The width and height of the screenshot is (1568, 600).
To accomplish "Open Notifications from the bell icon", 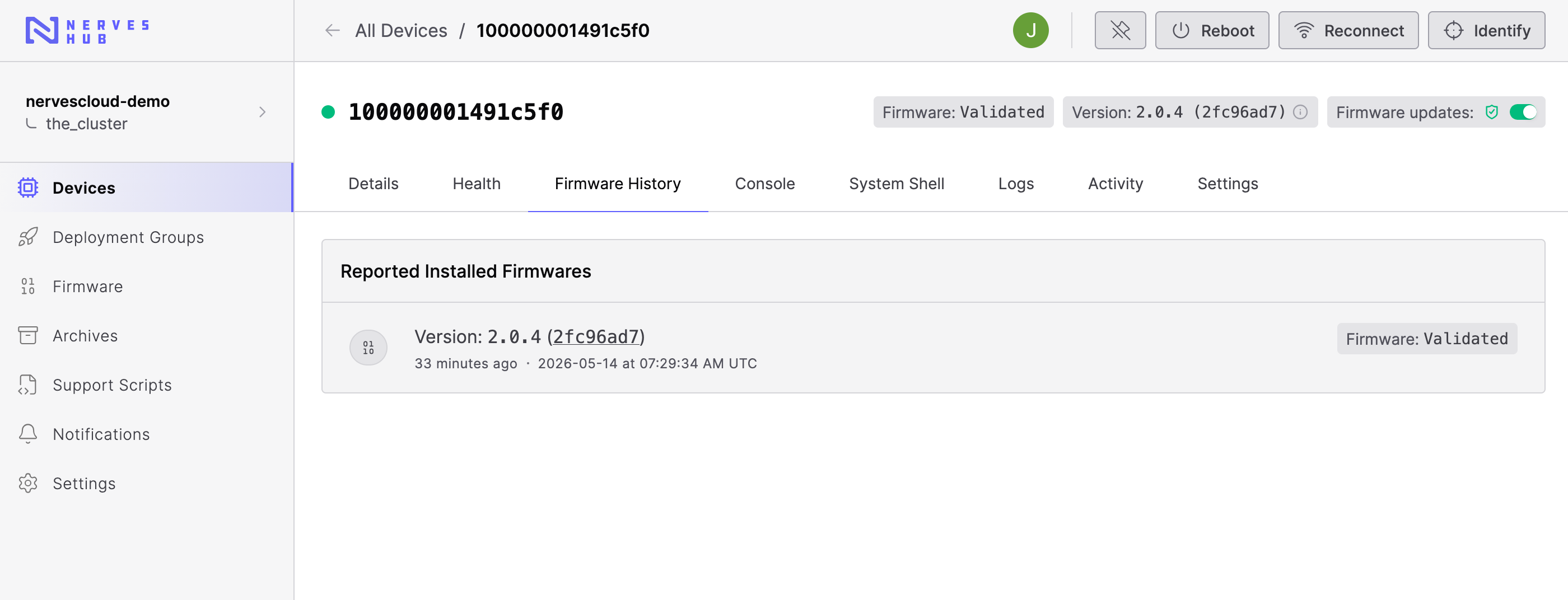I will point(28,434).
